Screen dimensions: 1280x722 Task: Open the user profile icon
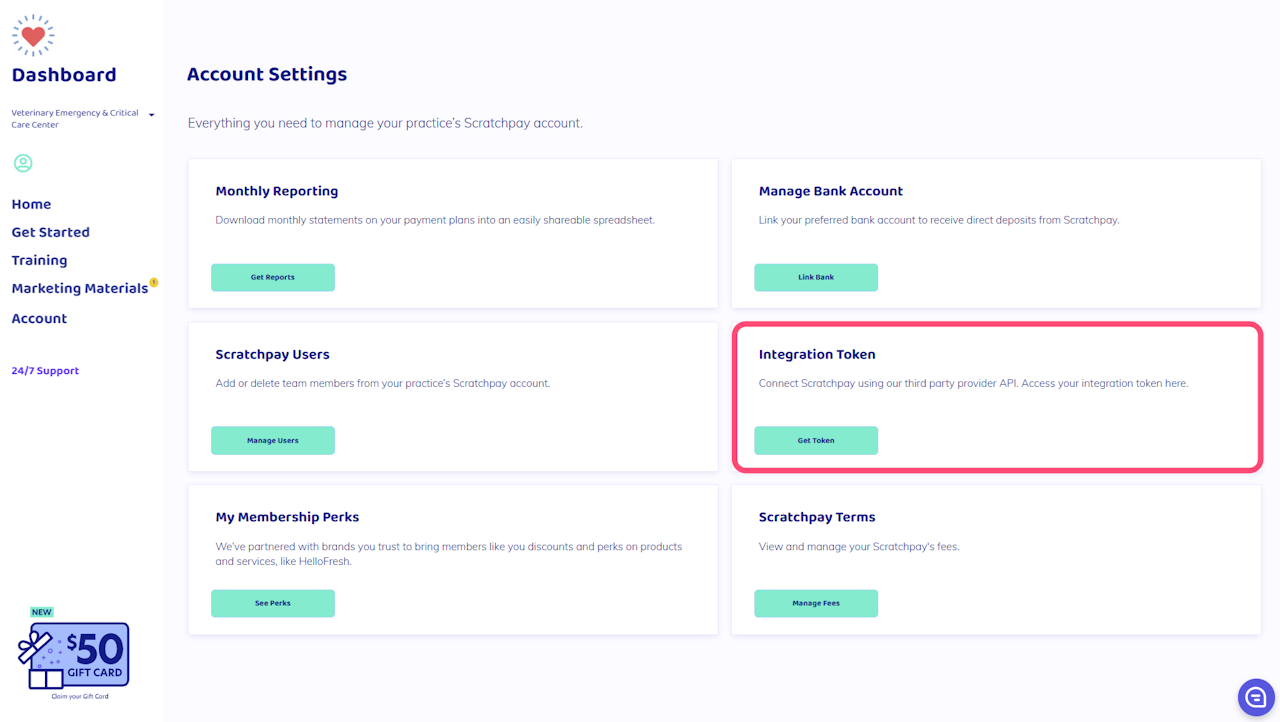pyautogui.click(x=23, y=163)
